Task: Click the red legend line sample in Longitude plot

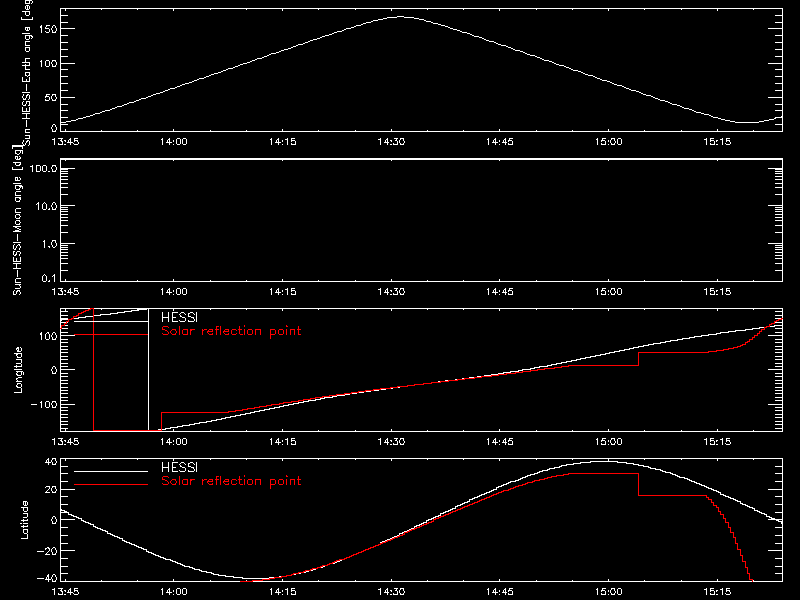Action: click(111, 335)
